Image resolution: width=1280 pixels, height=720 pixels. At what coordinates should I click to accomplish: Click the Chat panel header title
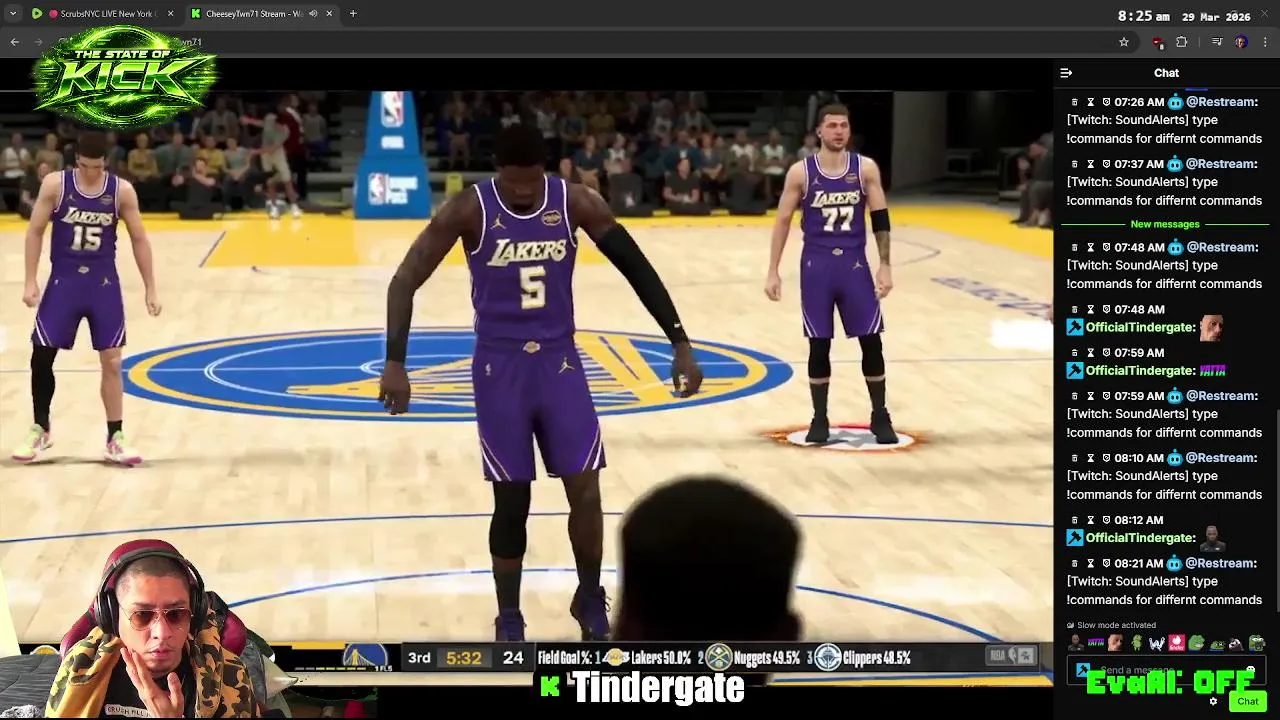click(x=1166, y=73)
